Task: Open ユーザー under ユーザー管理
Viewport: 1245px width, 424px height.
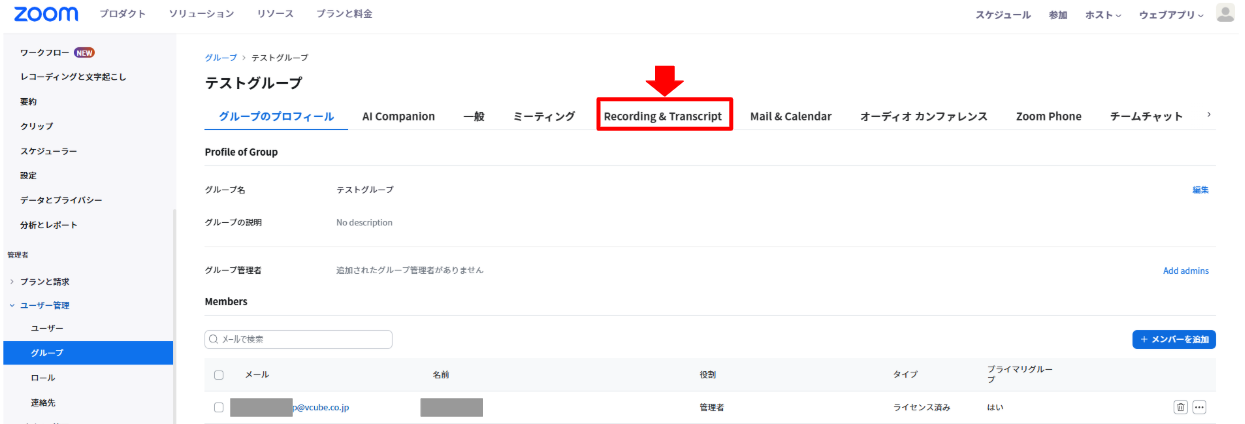Action: tap(47, 329)
